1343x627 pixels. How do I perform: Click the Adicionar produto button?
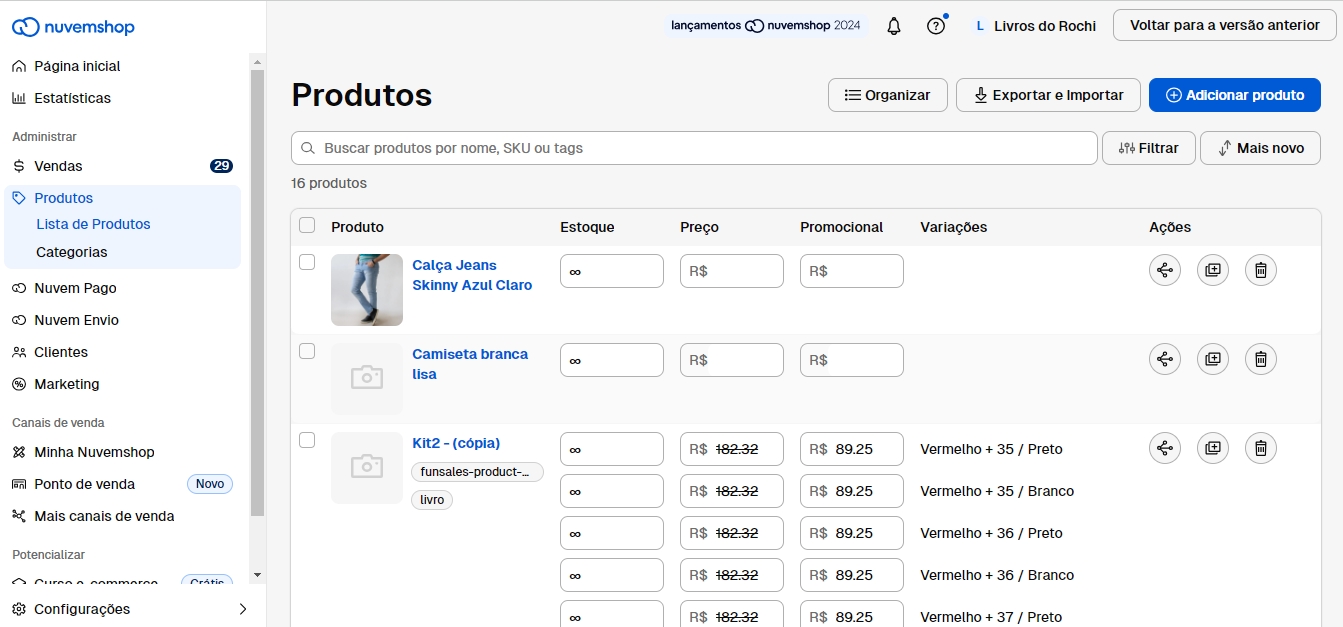point(1235,95)
